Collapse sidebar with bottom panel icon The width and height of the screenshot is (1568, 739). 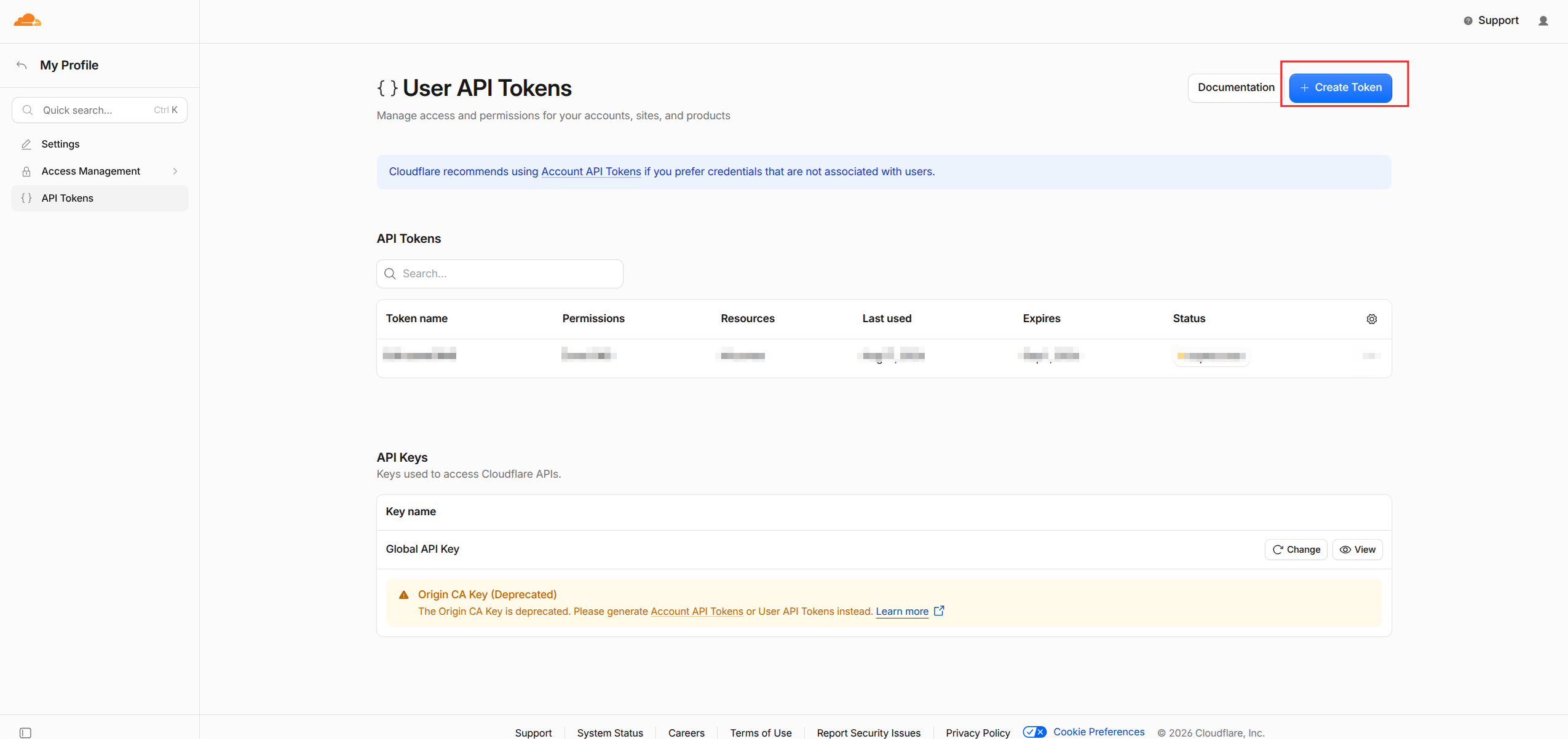coord(25,732)
